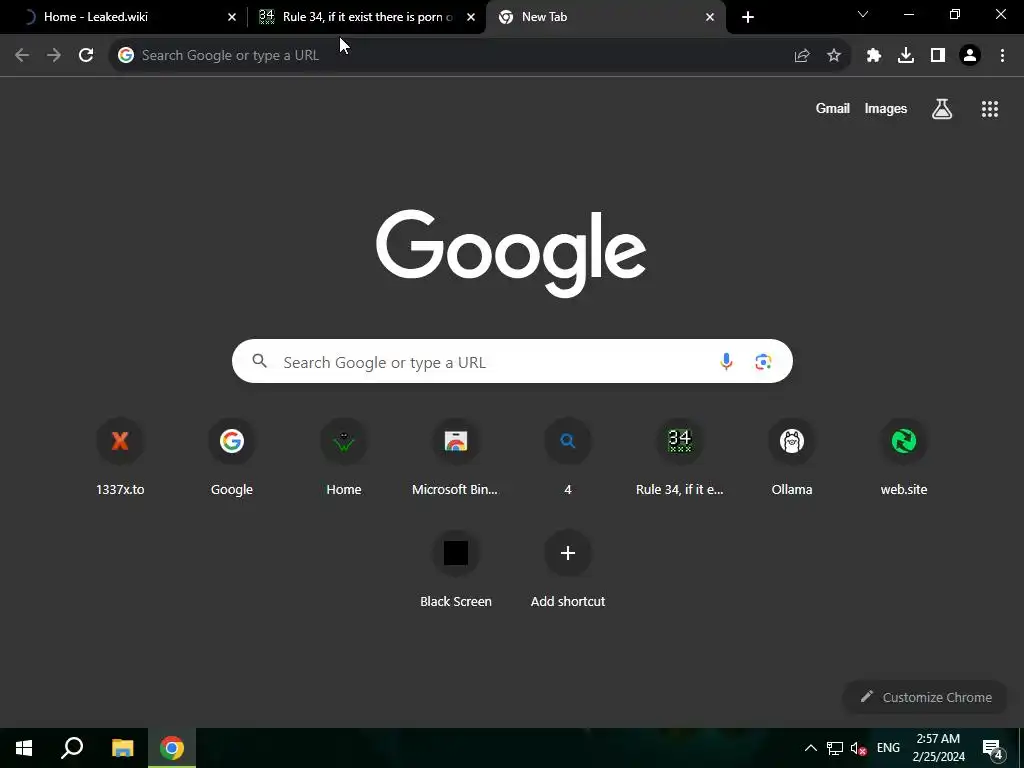Open the Chrome three-dot menu
This screenshot has height=768, width=1024.
(x=1002, y=56)
